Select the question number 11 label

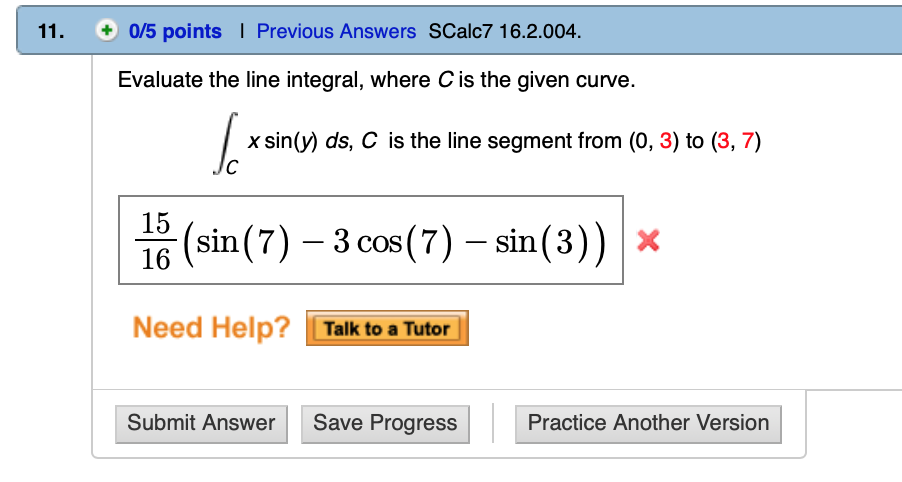[51, 31]
